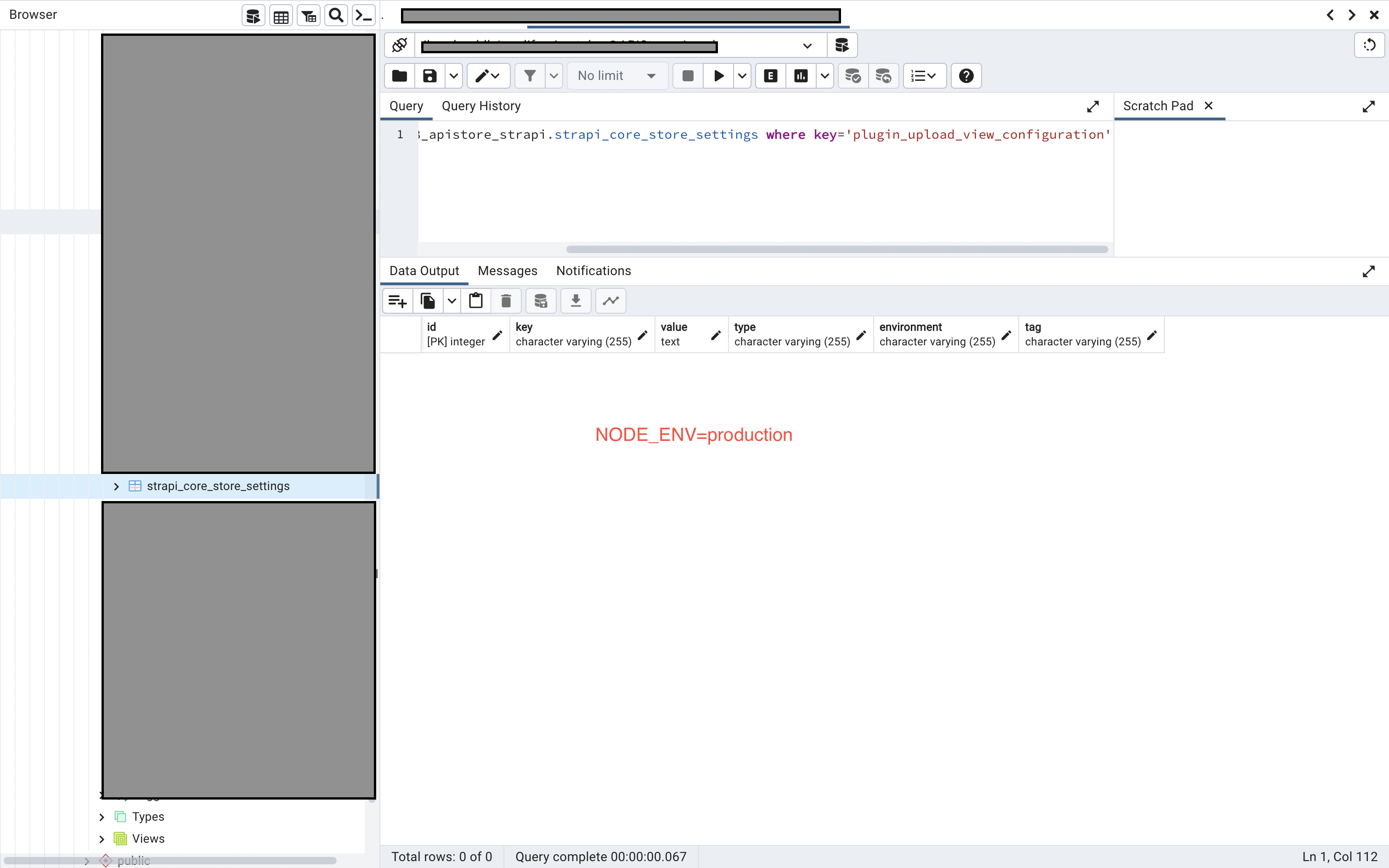Open the graph visualiser

(x=610, y=301)
